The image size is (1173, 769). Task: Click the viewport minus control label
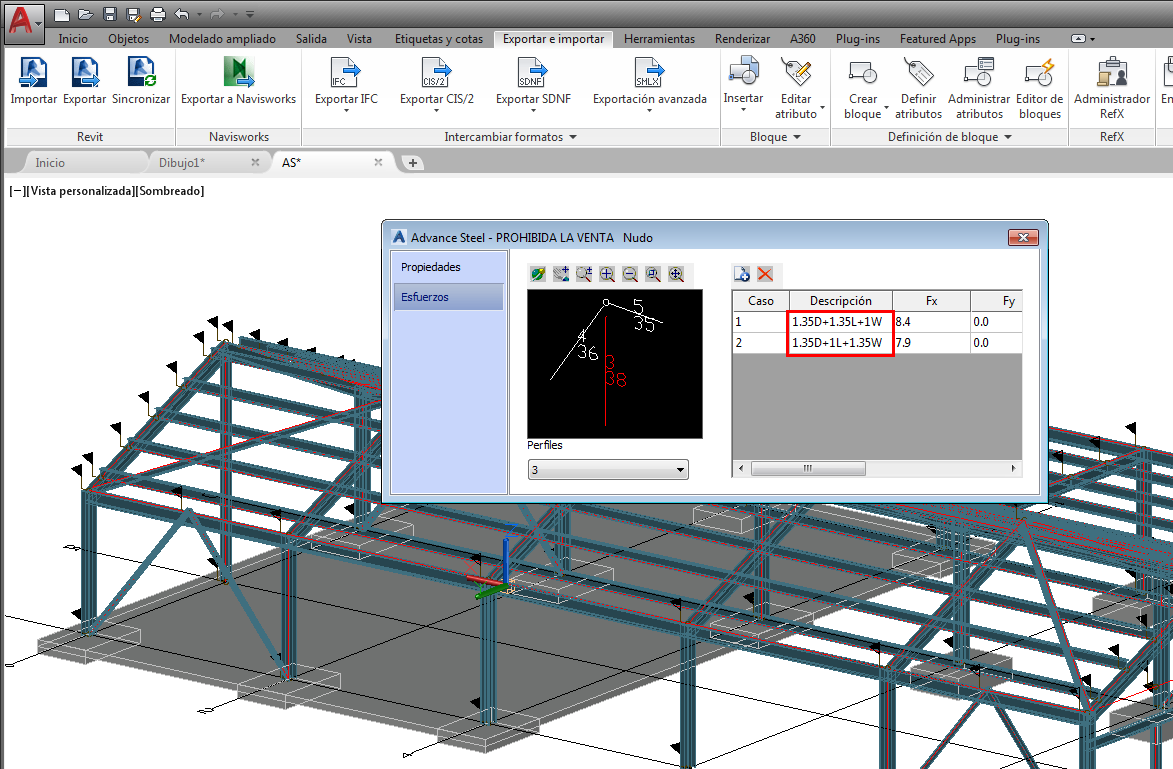17,191
